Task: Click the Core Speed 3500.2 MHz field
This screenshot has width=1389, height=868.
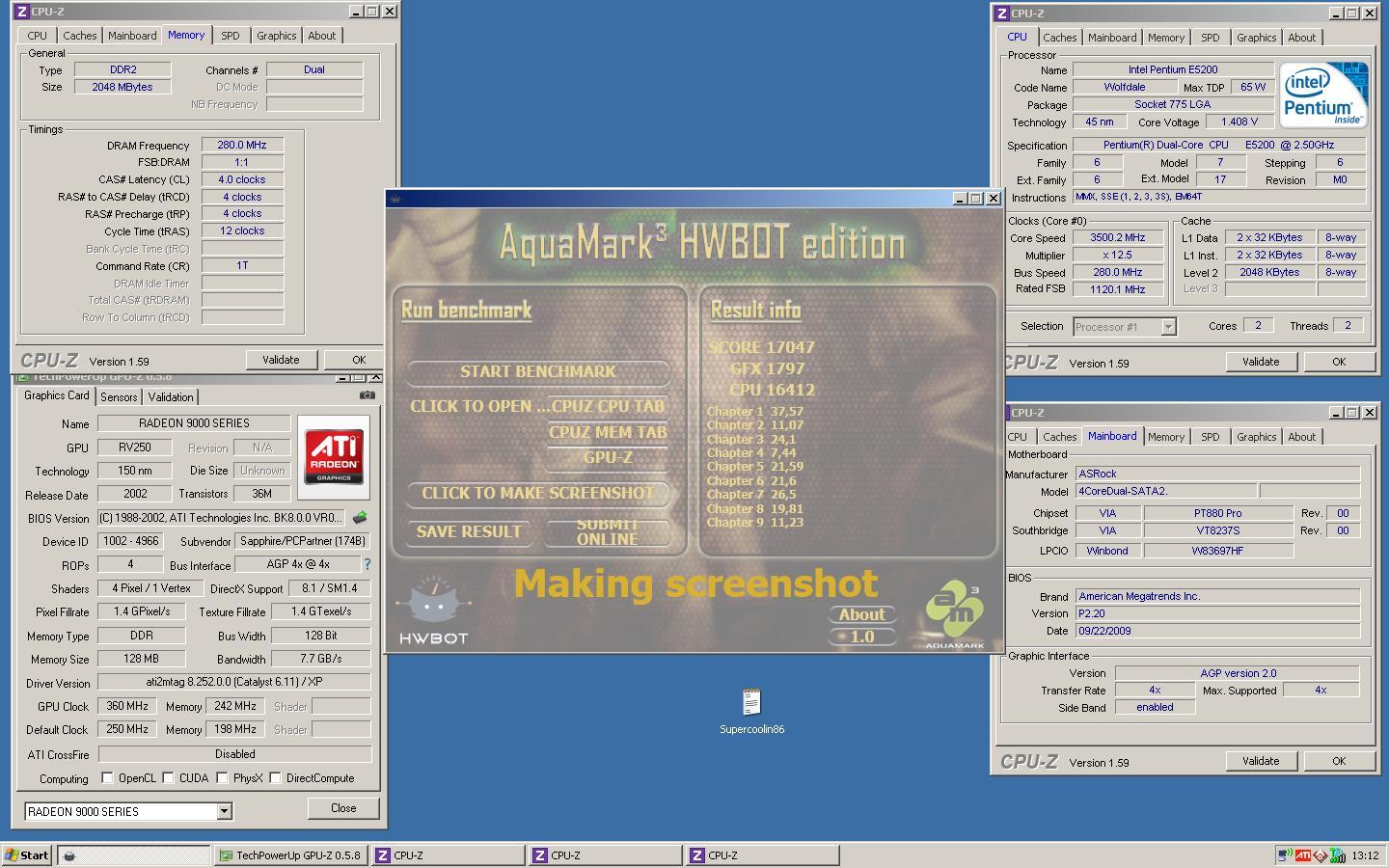Action: click(x=1118, y=237)
